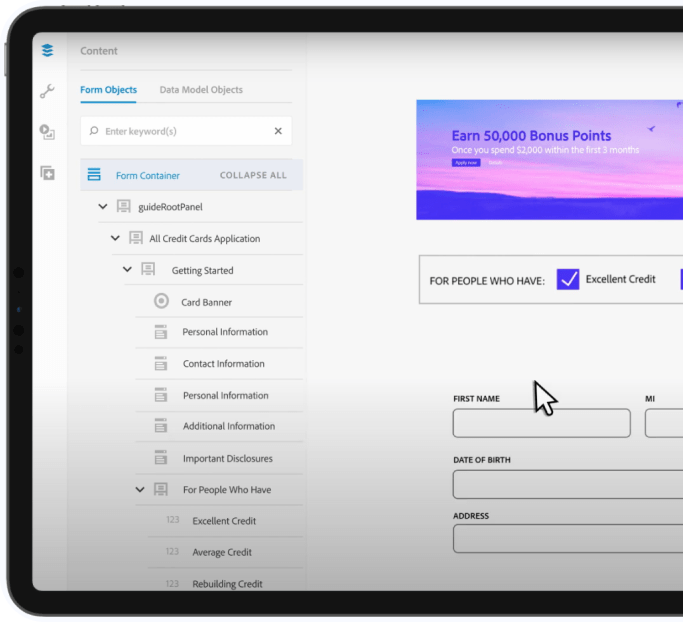Image resolution: width=683 pixels, height=622 pixels.
Task: Collapse the For People Who Have node
Action: point(140,490)
